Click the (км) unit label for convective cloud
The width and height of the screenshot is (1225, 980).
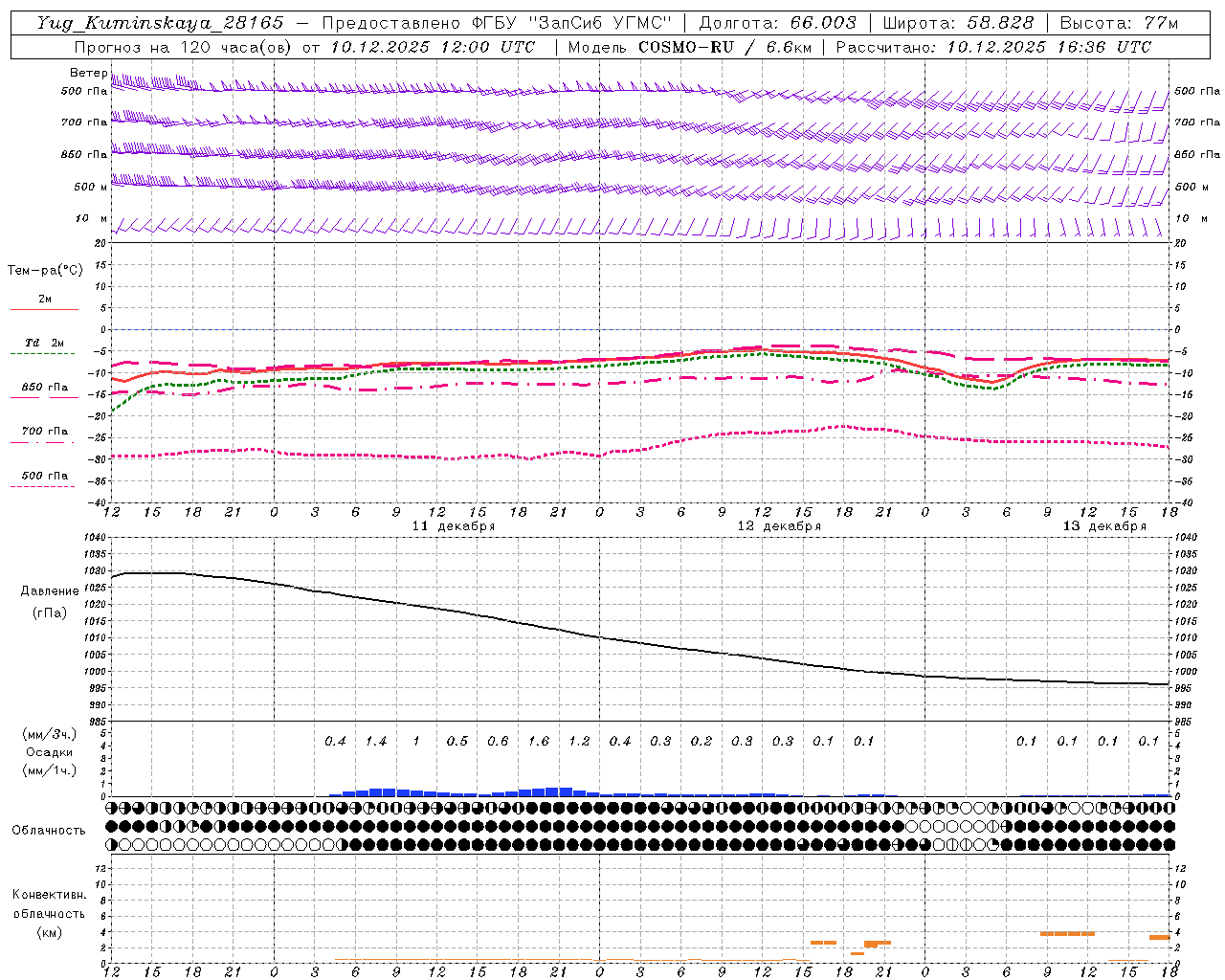(50, 932)
